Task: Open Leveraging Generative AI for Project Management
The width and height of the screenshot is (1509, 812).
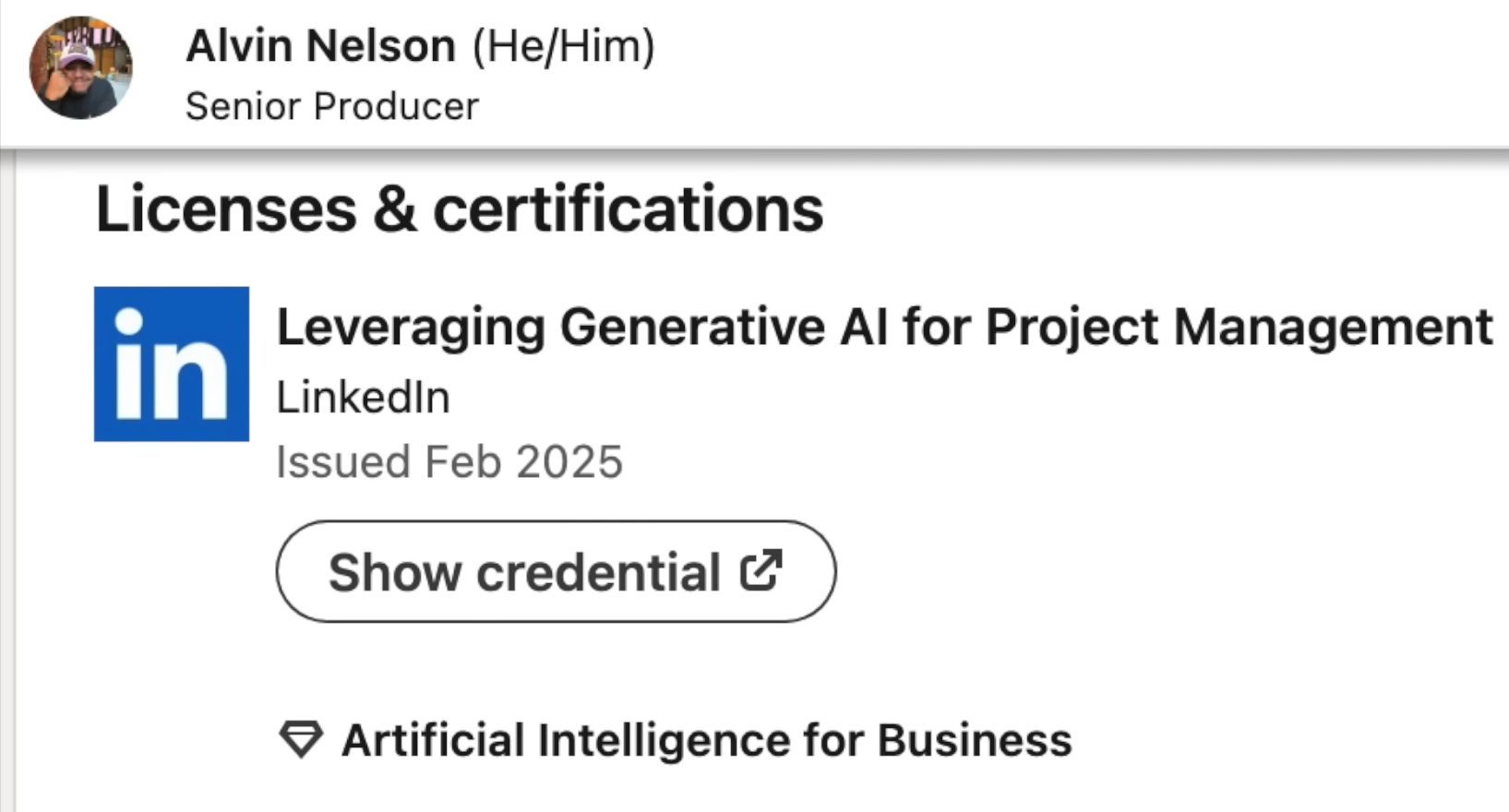Action: [x=883, y=328]
